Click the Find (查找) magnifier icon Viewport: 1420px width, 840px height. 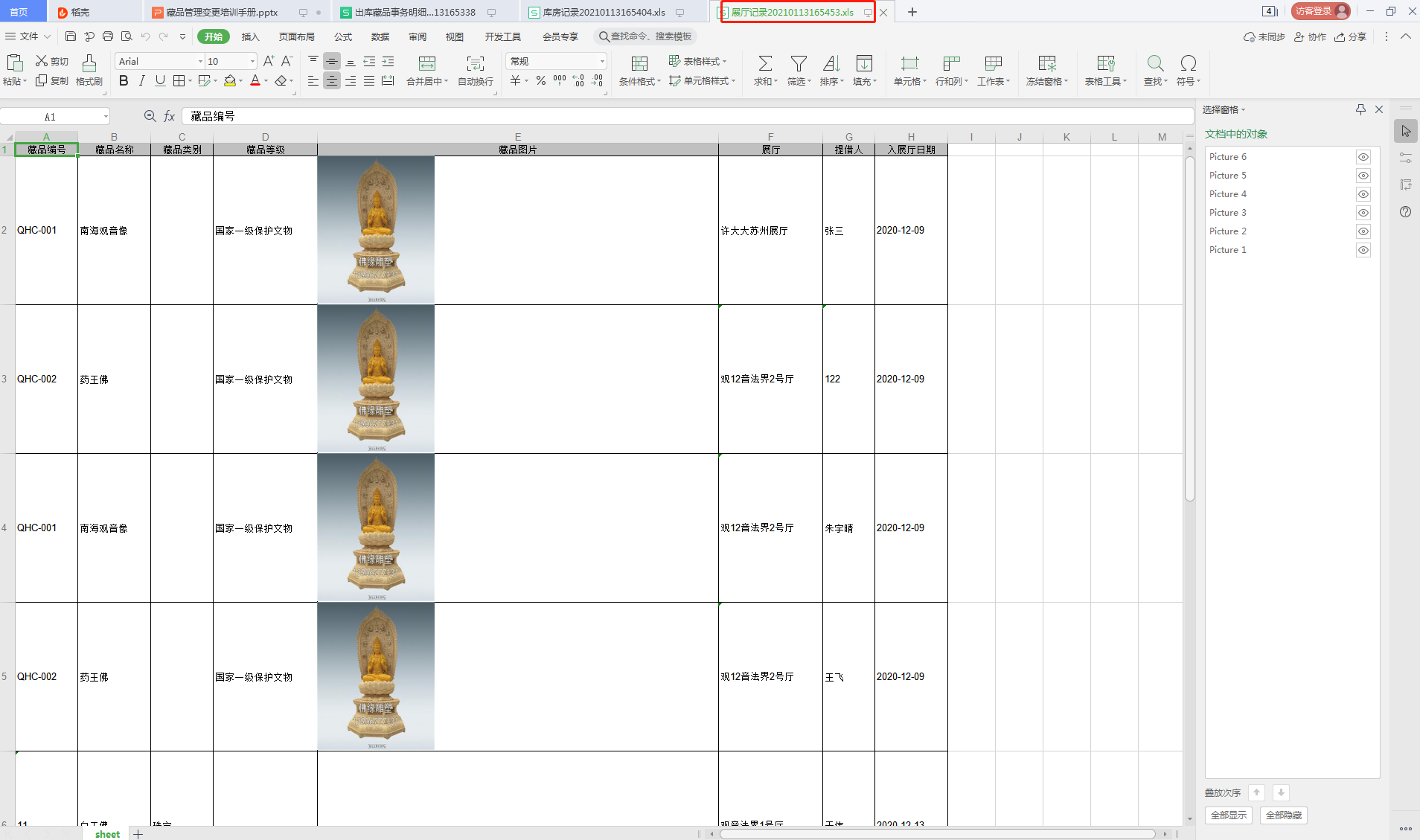point(1155,63)
